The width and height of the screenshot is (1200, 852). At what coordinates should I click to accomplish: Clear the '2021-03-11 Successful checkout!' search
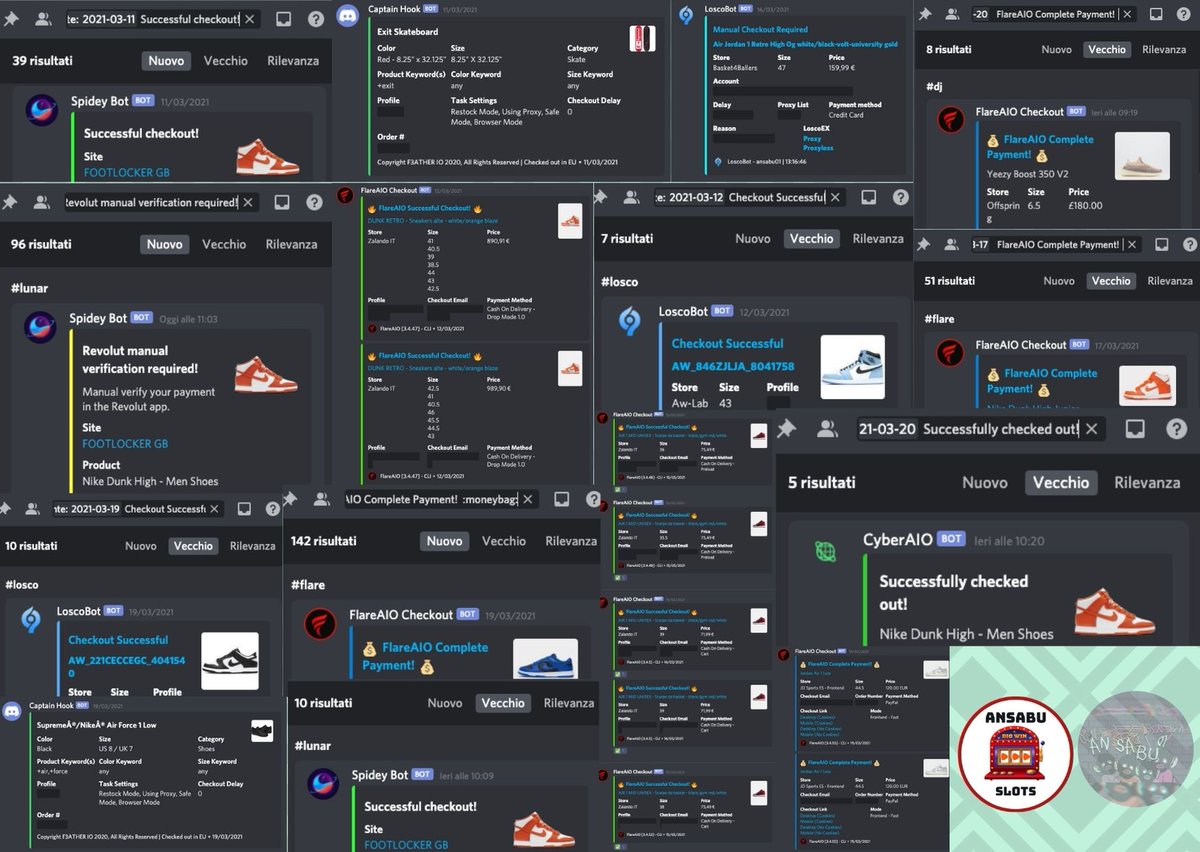pyautogui.click(x=250, y=19)
